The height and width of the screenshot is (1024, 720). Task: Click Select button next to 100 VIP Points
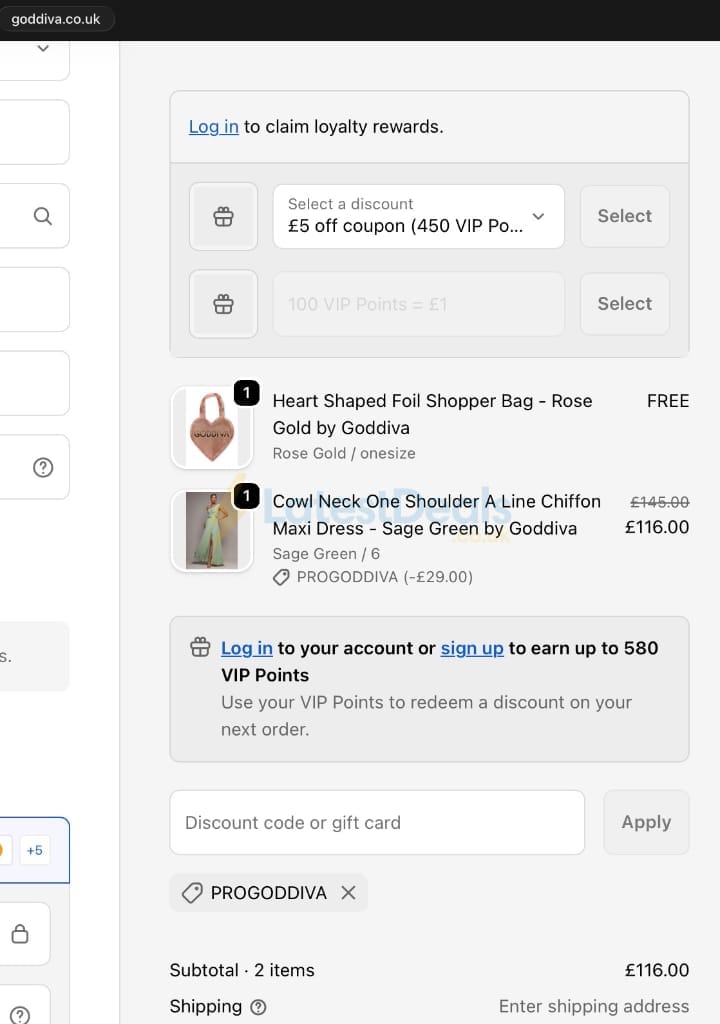coord(625,304)
